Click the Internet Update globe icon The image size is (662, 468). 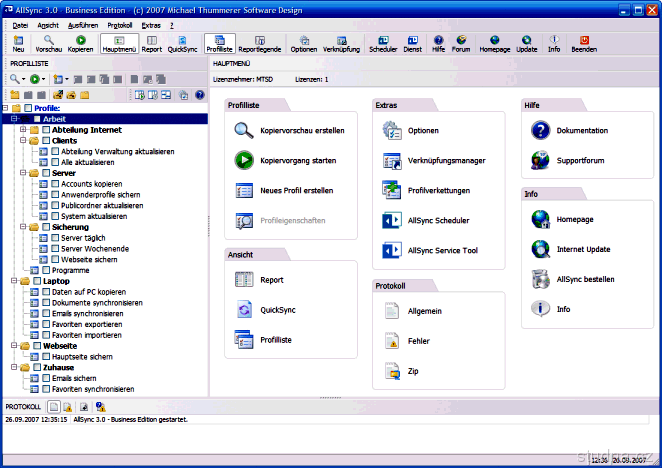tap(541, 249)
